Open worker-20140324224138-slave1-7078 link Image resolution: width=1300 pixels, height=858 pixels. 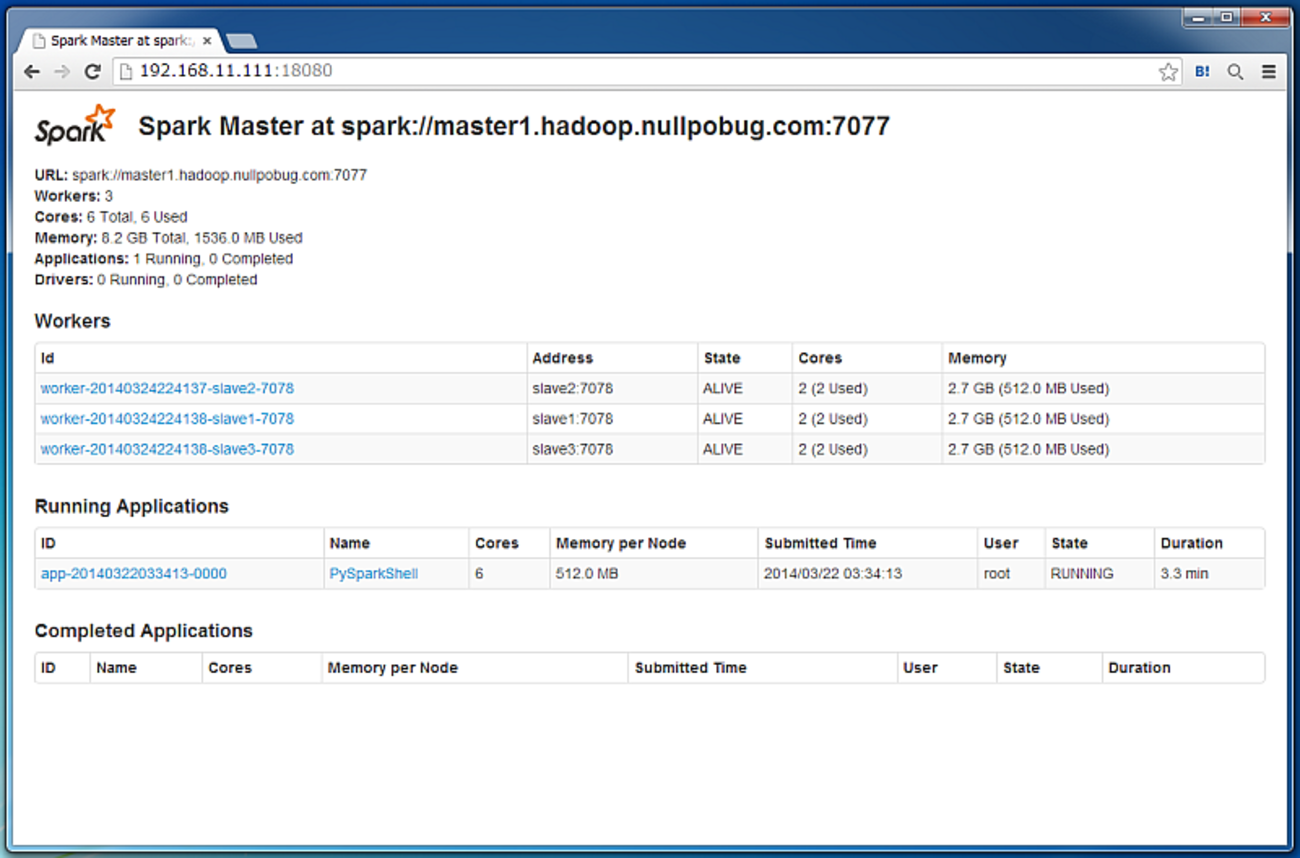click(x=167, y=419)
